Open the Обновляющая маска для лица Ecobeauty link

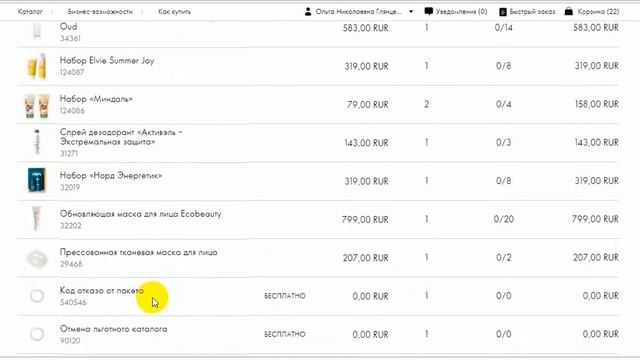tap(140, 214)
